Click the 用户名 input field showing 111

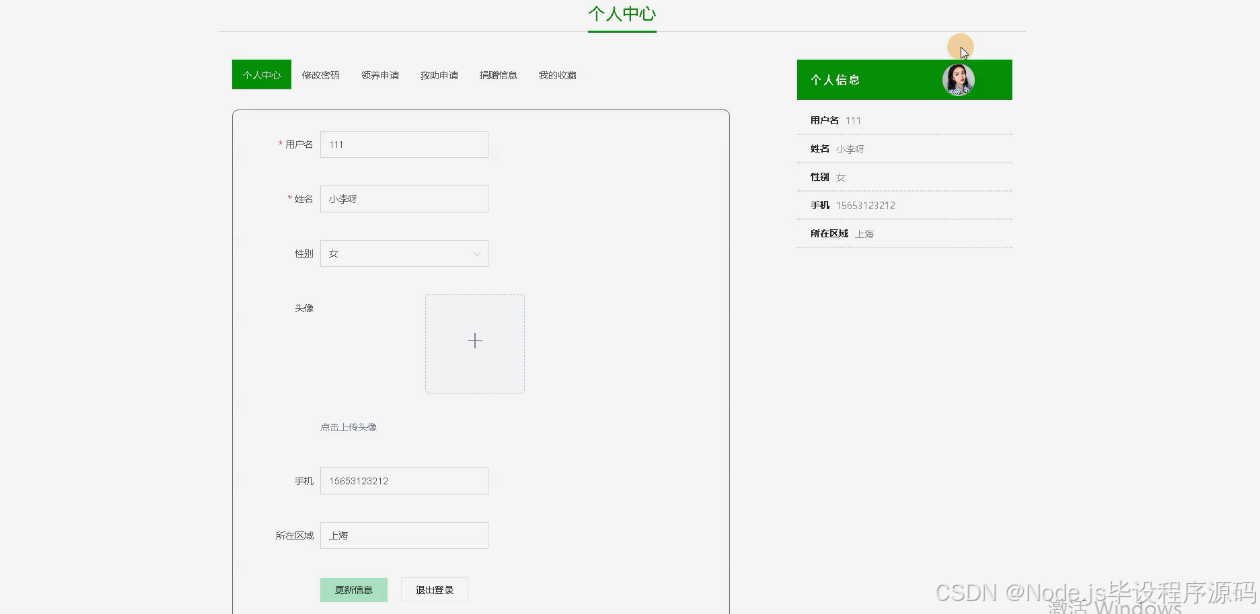tap(404, 144)
